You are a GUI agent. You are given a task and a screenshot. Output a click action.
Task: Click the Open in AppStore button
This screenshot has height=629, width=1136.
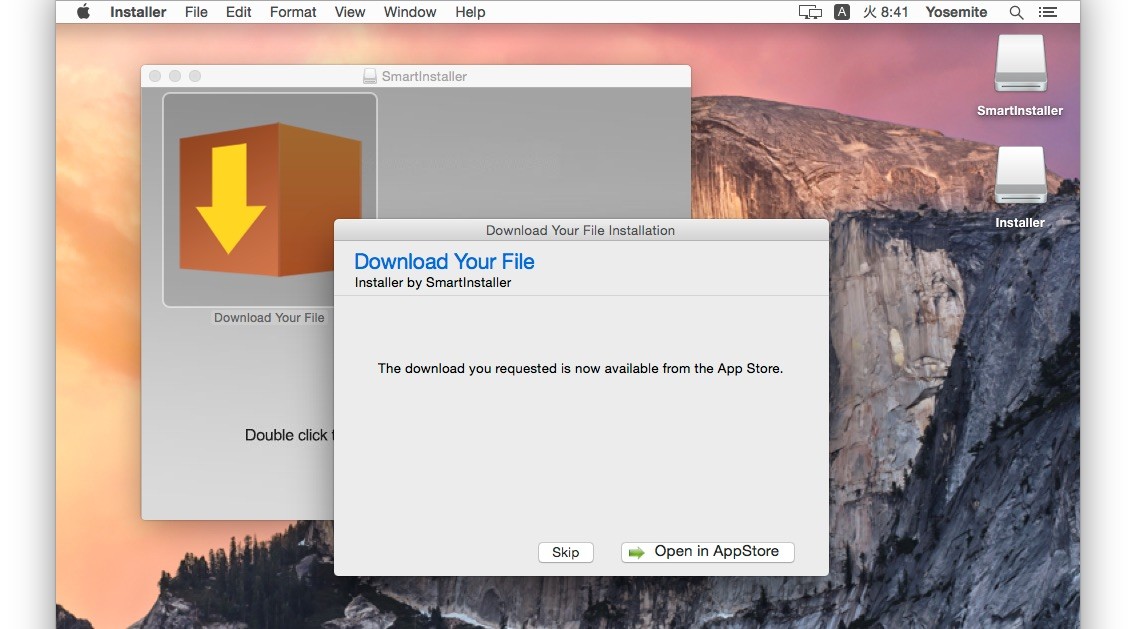coord(708,552)
